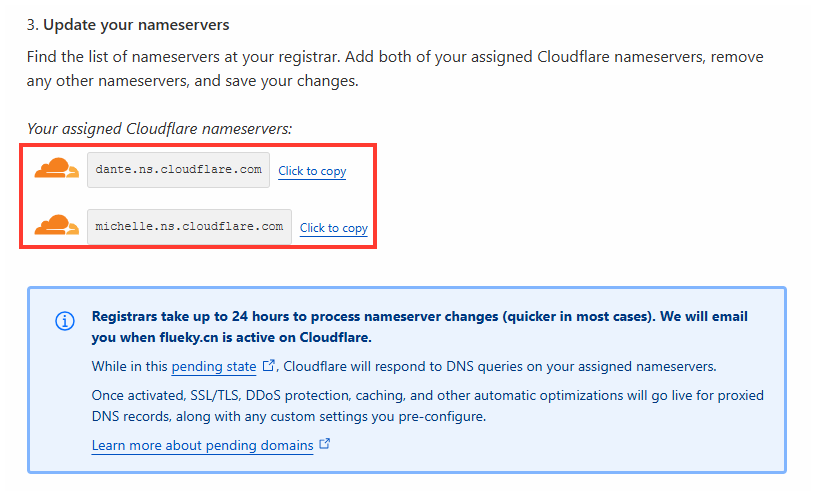This screenshot has height=496, width=816.
Task: Open "Learn more about pending domains"
Action: (x=202, y=445)
